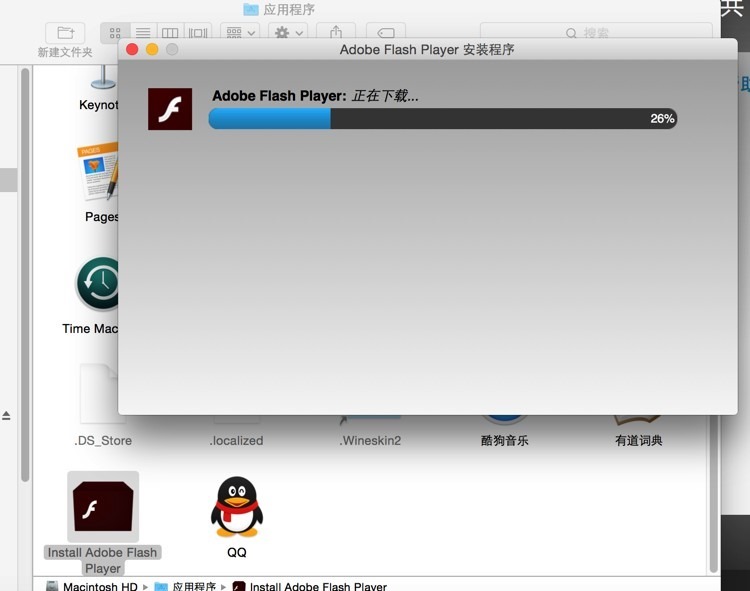Click the 应用程序 folder title icon
The height and width of the screenshot is (591, 750).
[x=251, y=9]
